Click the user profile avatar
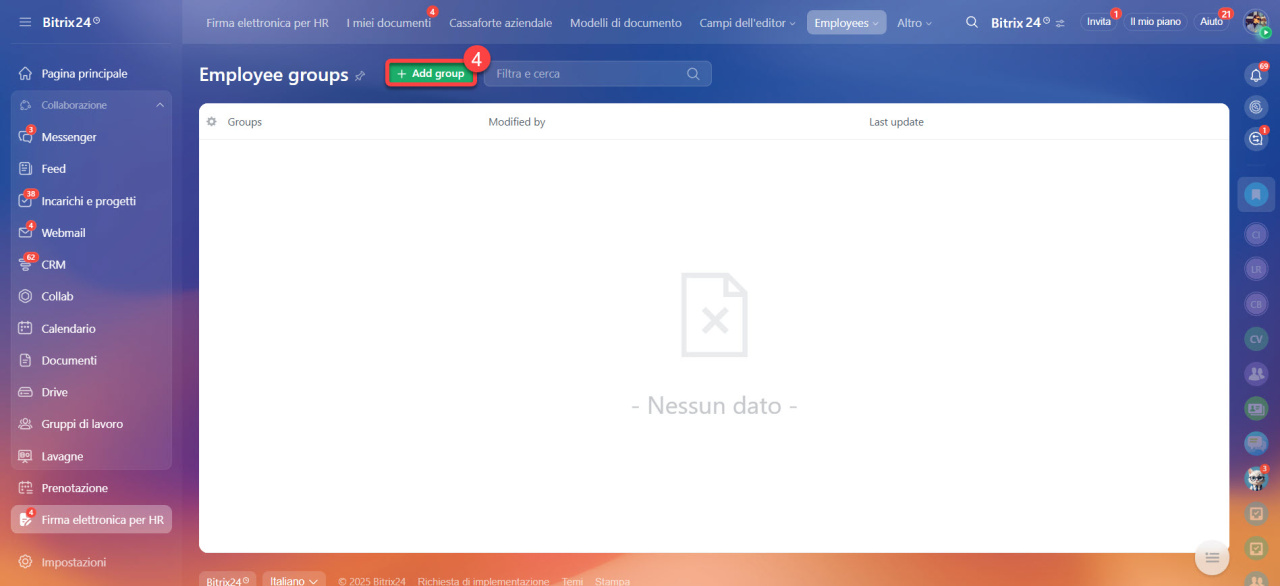Viewport: 1280px width, 586px height. (1255, 21)
